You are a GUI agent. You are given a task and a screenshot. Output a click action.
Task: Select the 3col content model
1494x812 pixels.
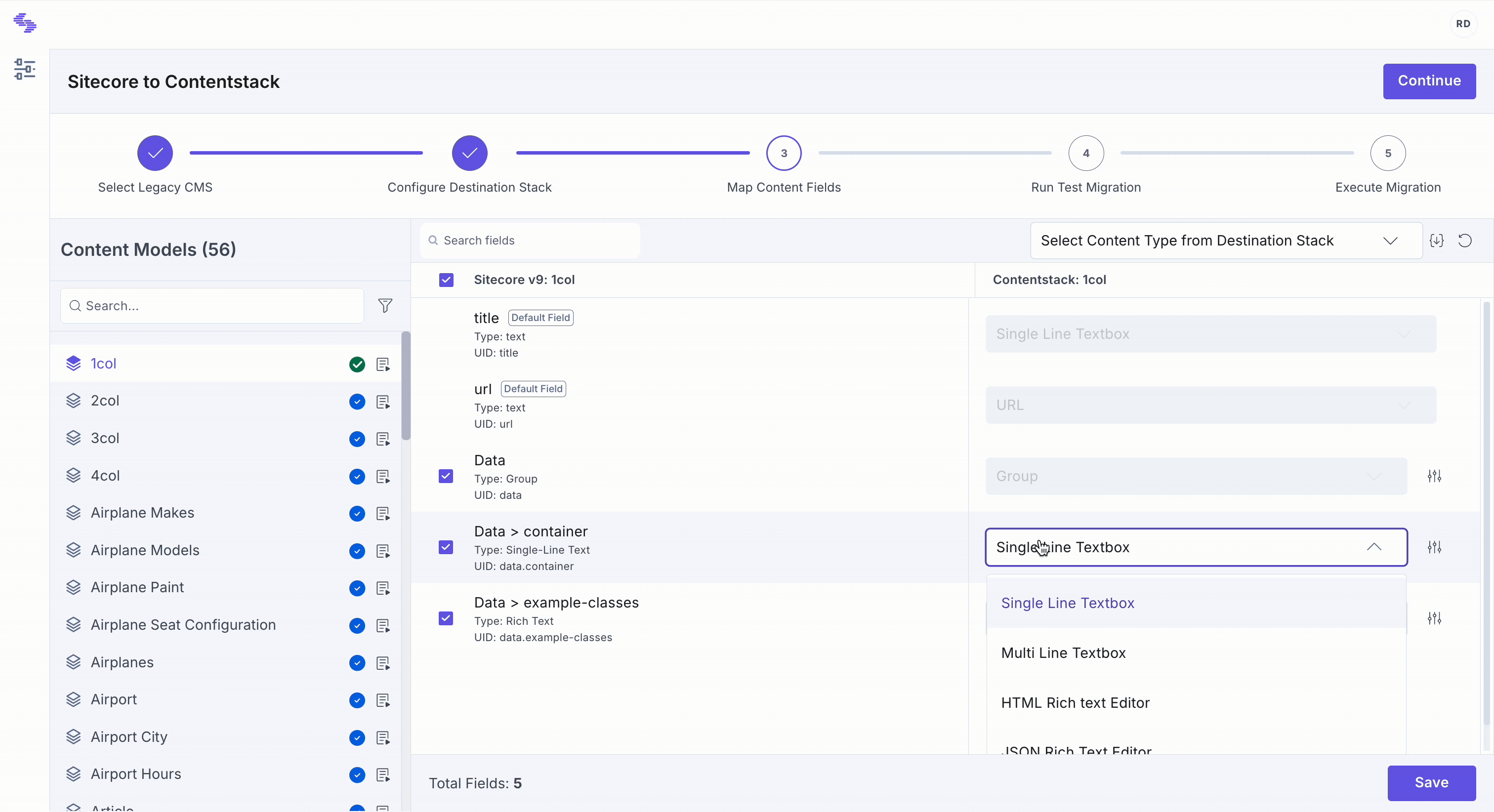pos(225,439)
